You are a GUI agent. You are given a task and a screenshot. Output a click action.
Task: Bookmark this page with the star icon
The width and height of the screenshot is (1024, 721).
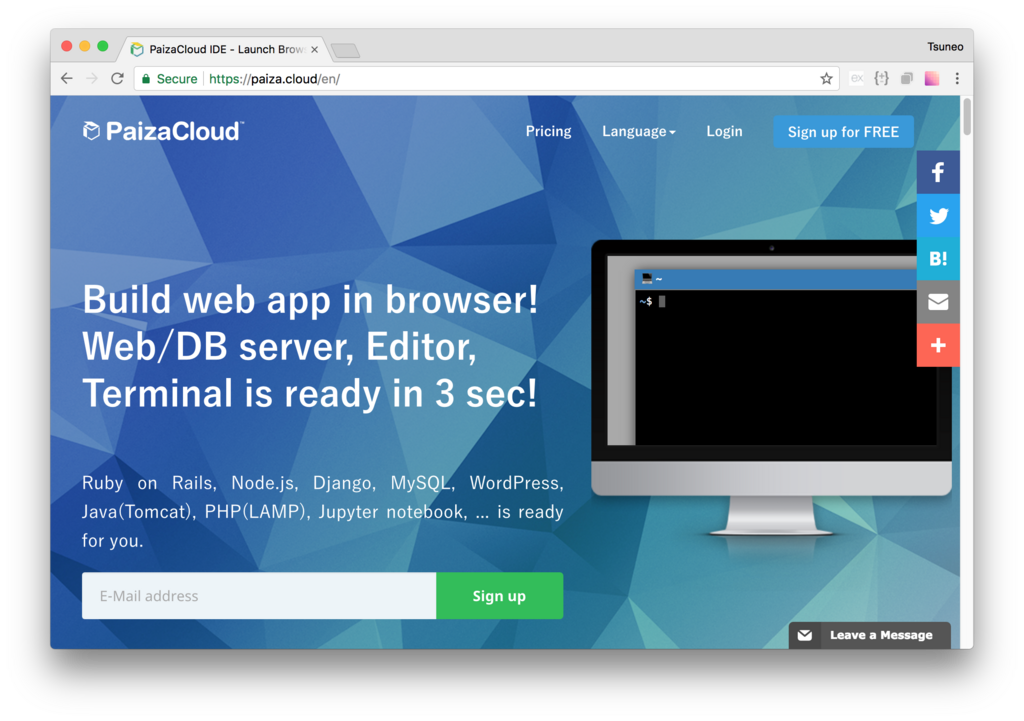pos(826,79)
